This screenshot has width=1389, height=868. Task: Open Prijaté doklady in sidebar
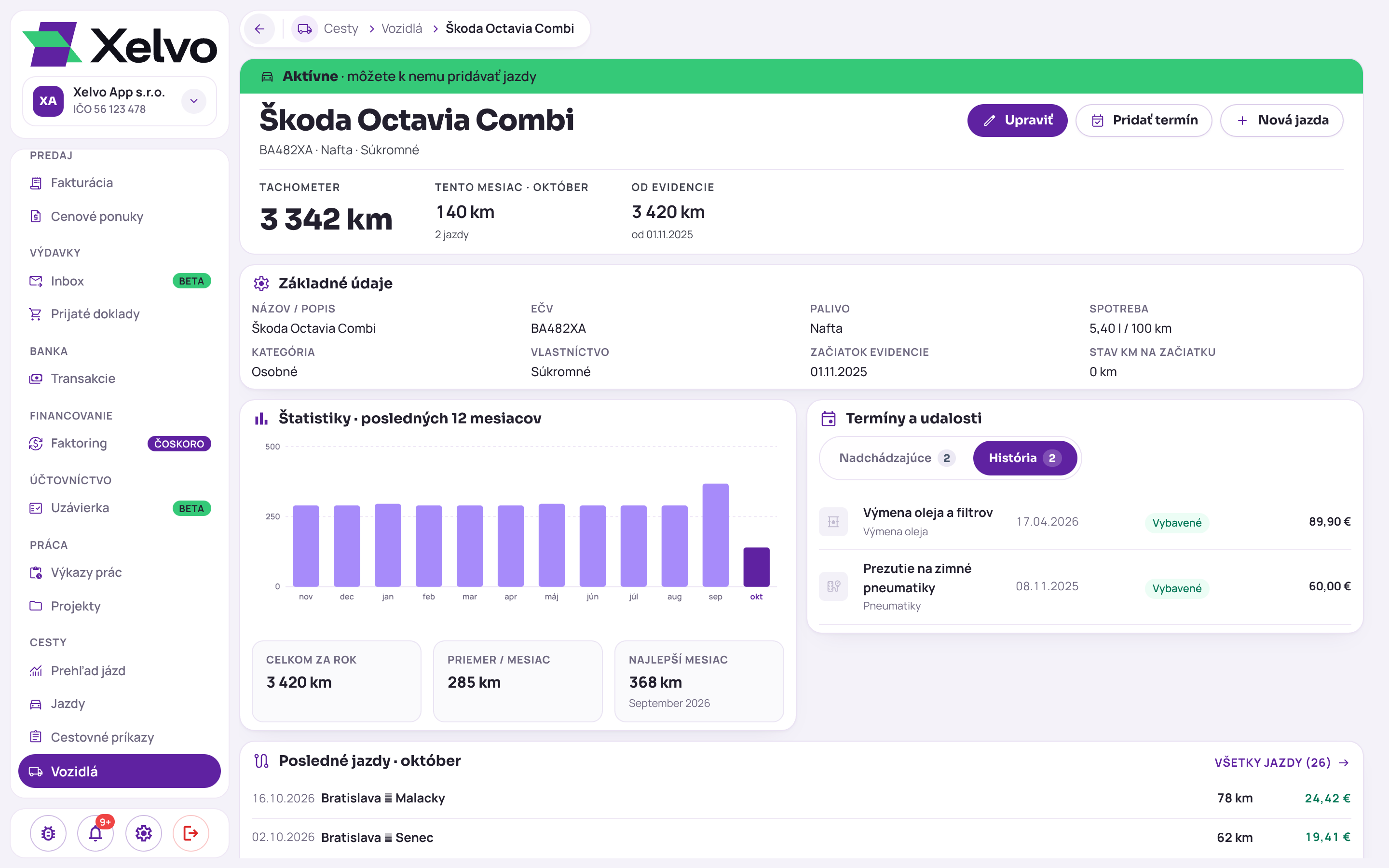tap(120, 314)
